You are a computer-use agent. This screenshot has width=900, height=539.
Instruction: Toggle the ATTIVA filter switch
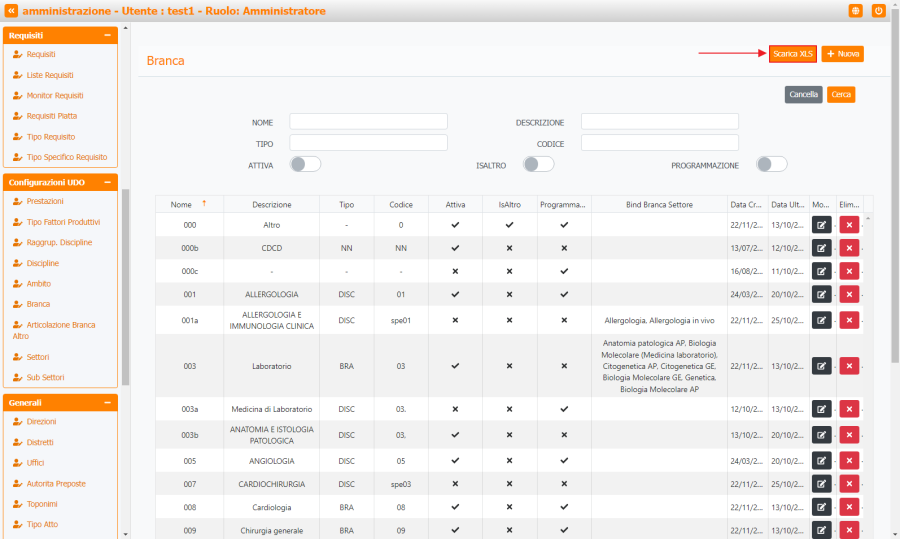click(305, 164)
